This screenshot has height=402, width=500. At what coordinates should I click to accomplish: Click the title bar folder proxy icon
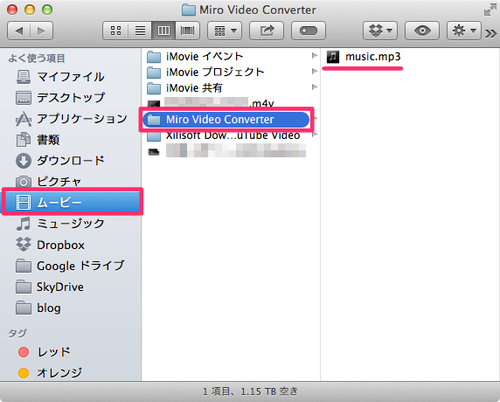[x=189, y=10]
